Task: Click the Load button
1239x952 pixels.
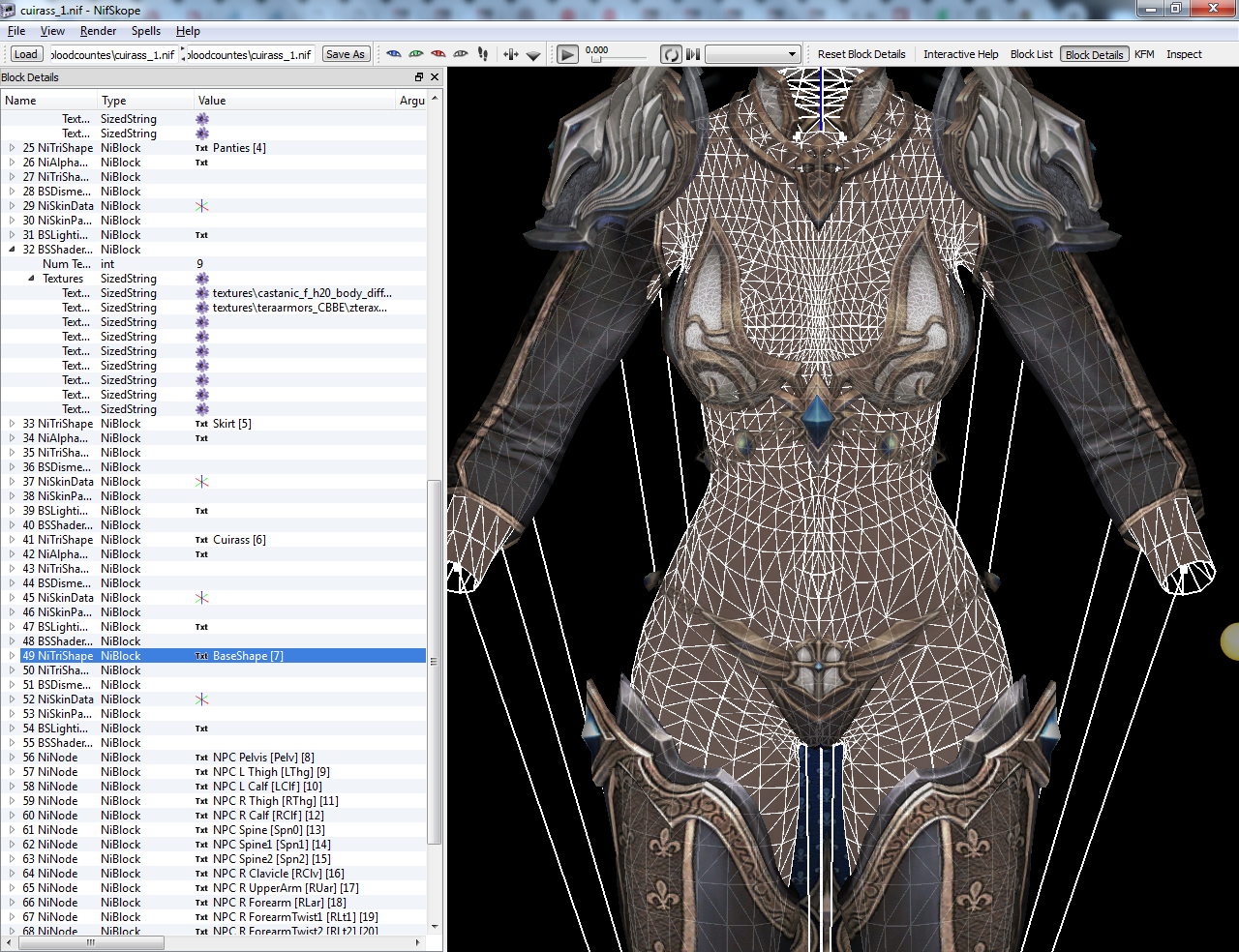Action: click(x=26, y=54)
